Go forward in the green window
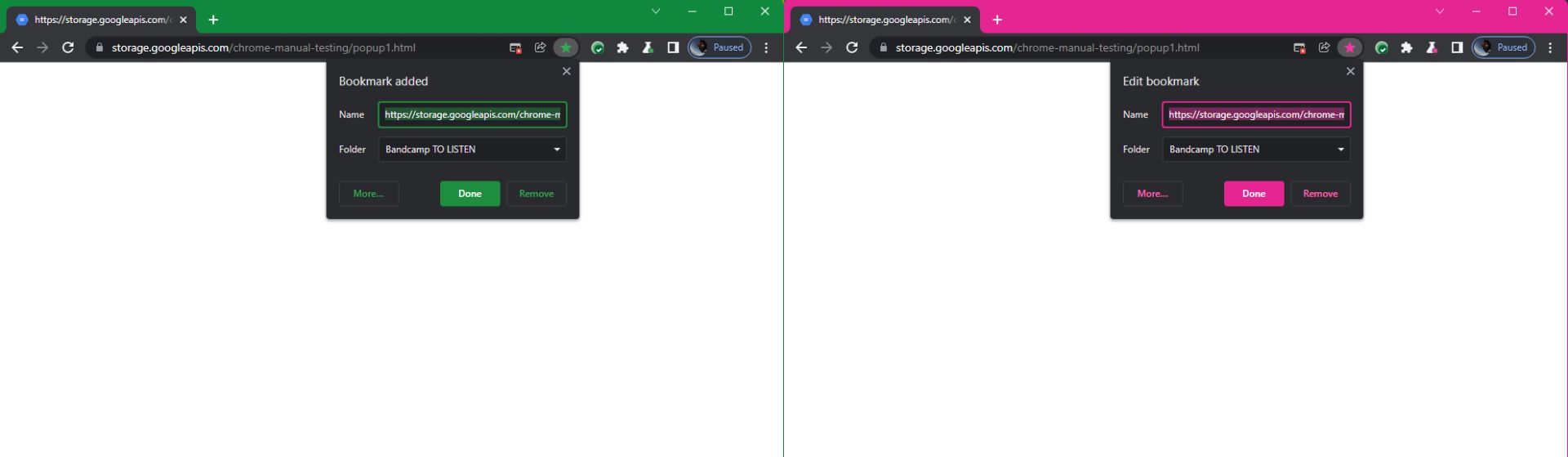The image size is (1568, 457). coord(42,47)
